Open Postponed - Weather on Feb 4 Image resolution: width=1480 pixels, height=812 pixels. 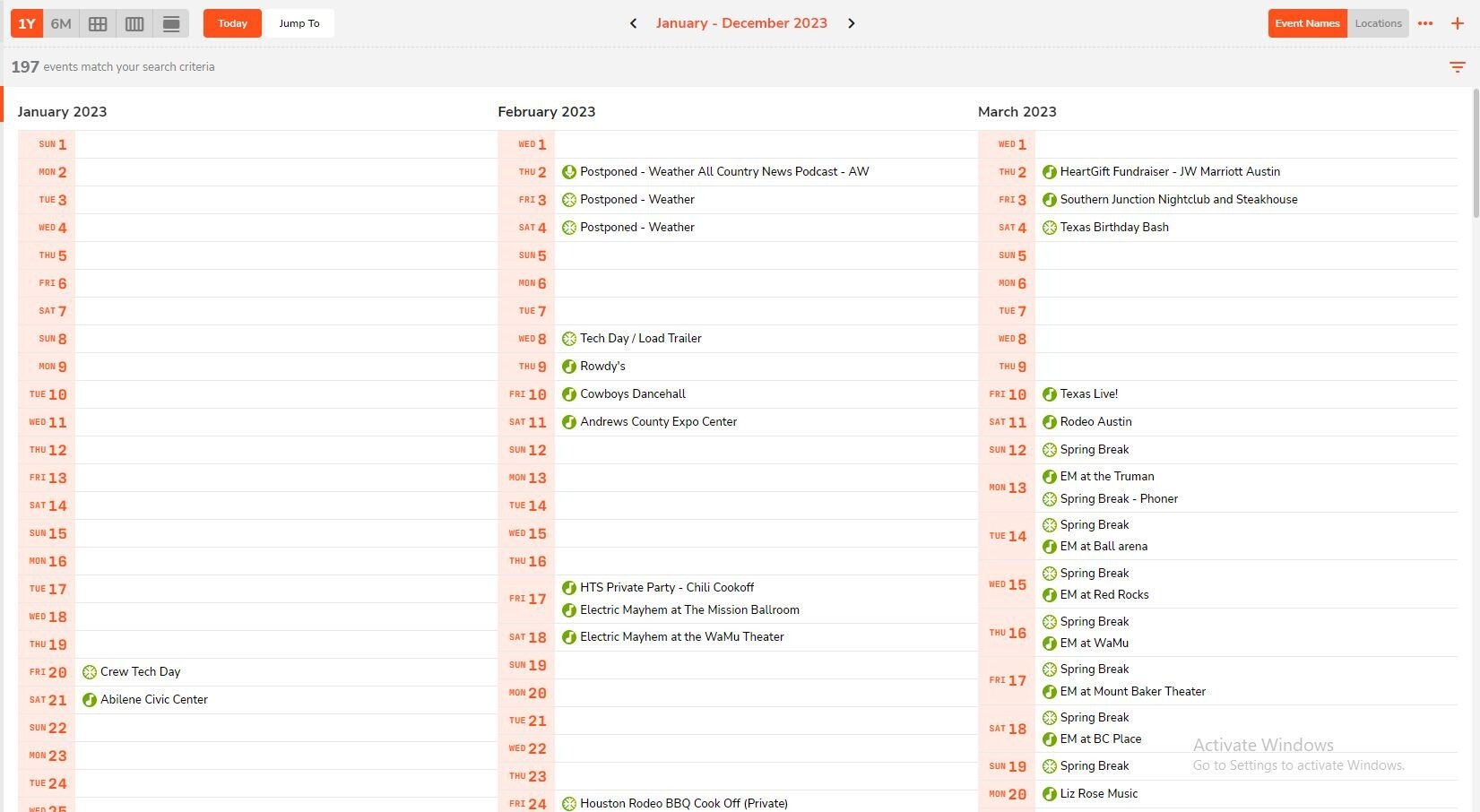click(x=637, y=227)
